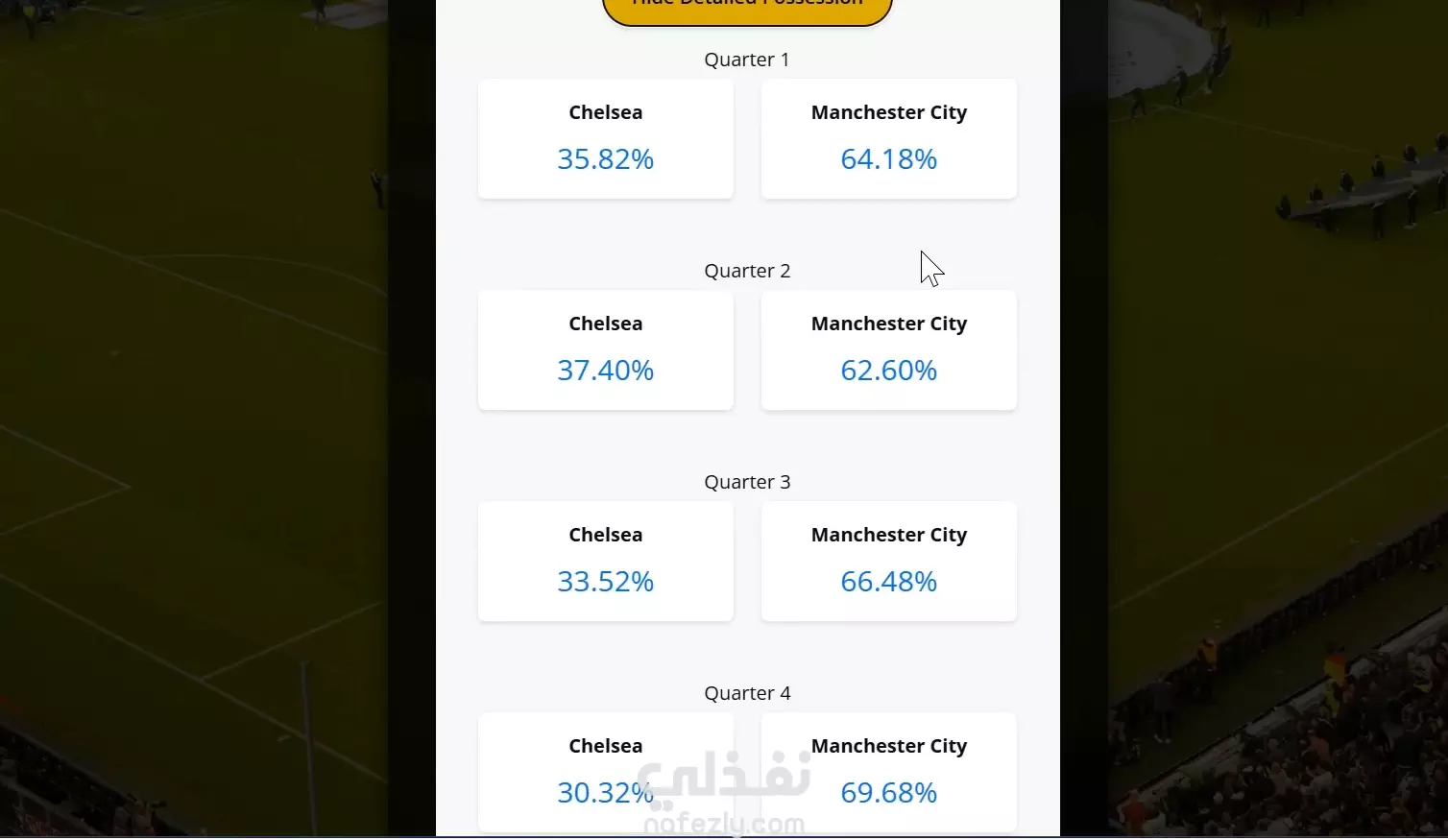This screenshot has height=840, width=1448.
Task: Open Chelsea's Quarter 3 possession card
Action: point(606,562)
